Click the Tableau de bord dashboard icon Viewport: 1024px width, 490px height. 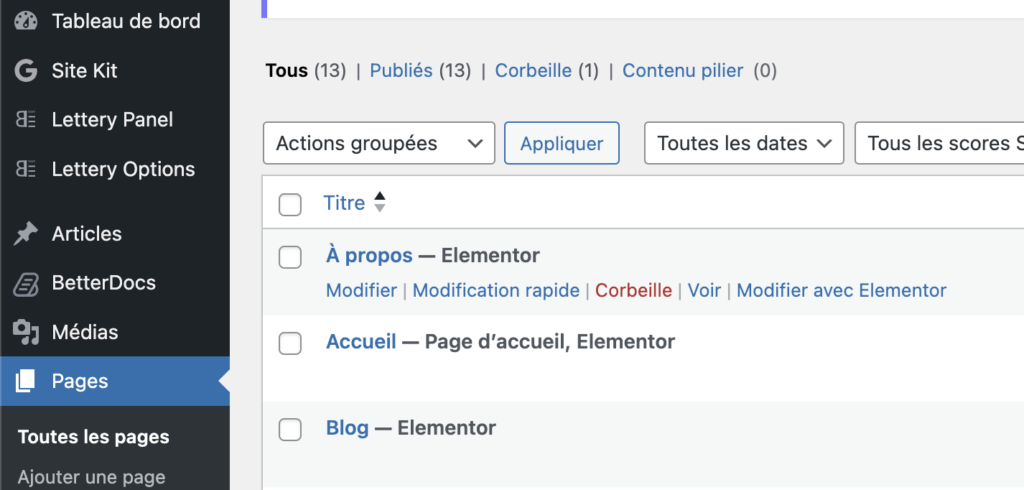click(x=26, y=21)
